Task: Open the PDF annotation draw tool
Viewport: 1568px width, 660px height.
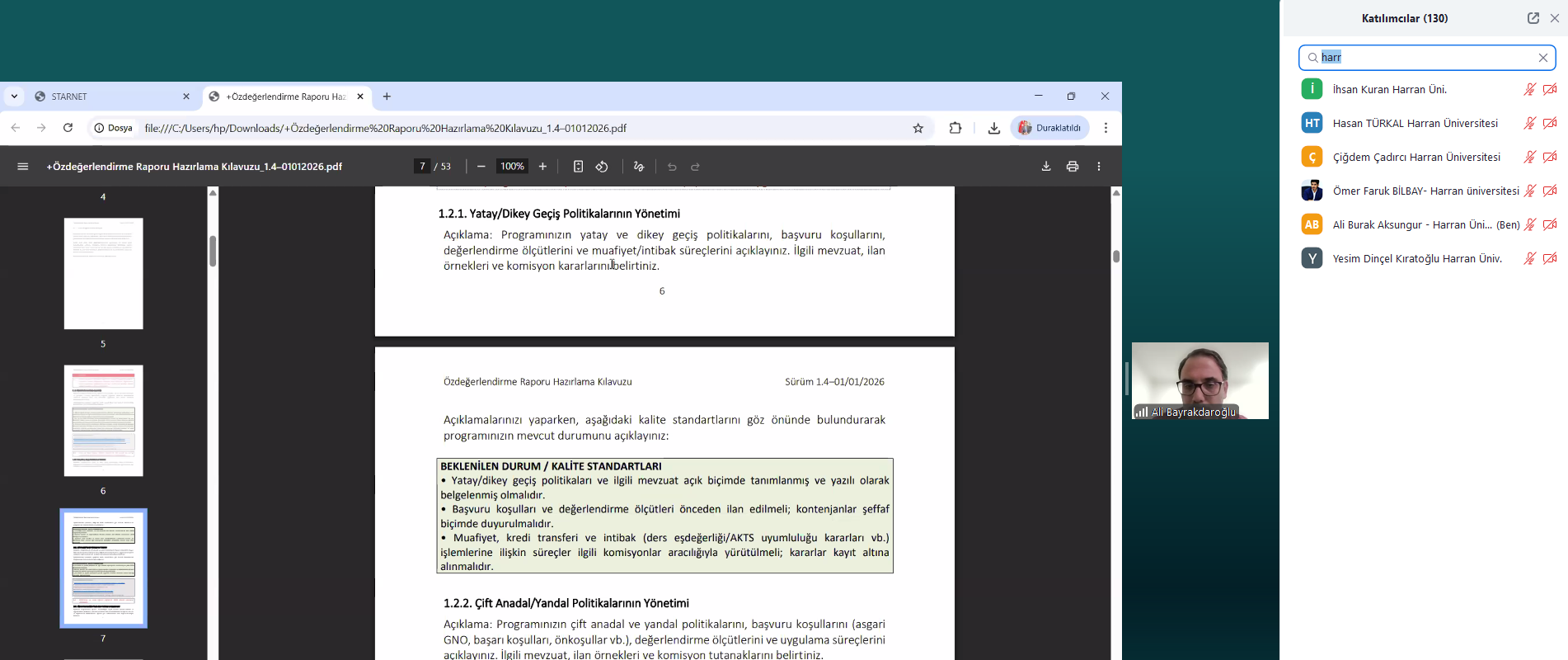Action: coord(639,167)
